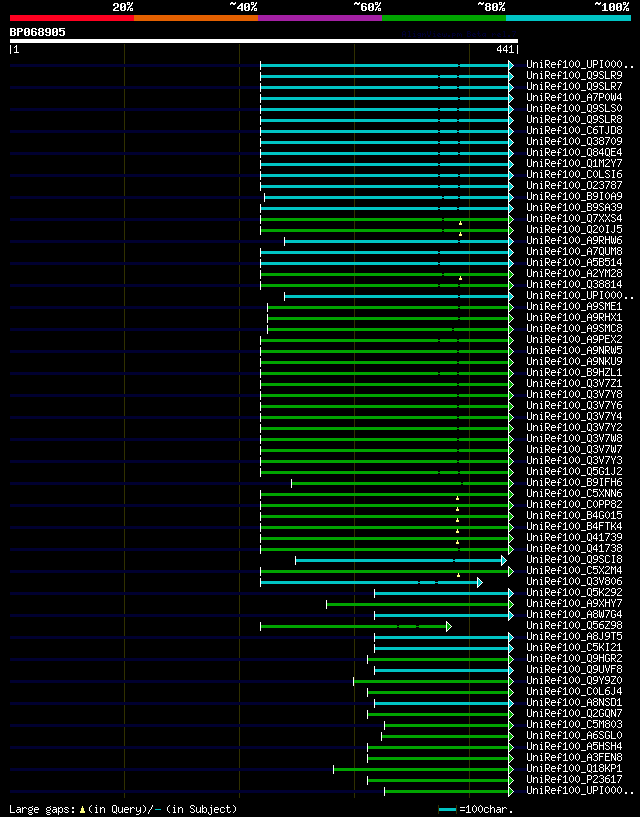Click the UniRef100_P23617 label
This screenshot has height=817, width=640.
574,779
